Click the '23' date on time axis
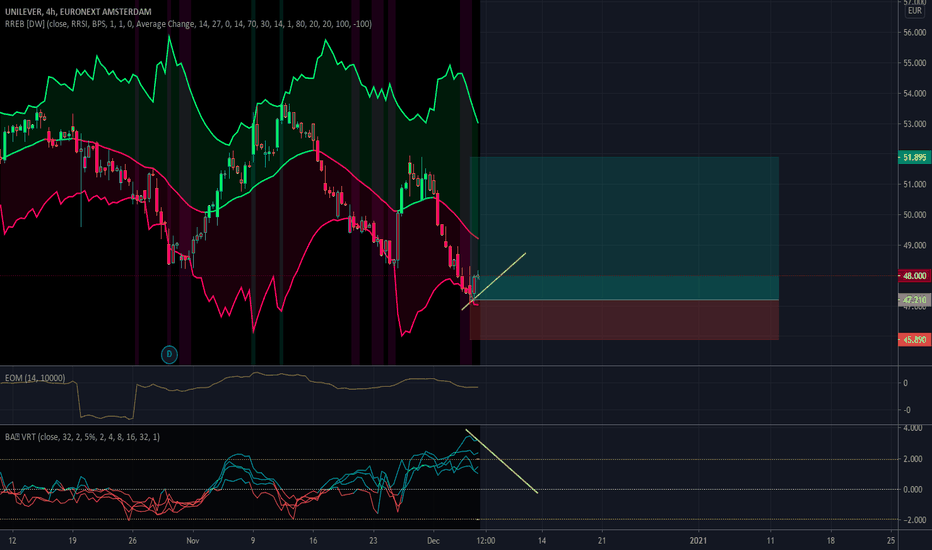 click(373, 540)
